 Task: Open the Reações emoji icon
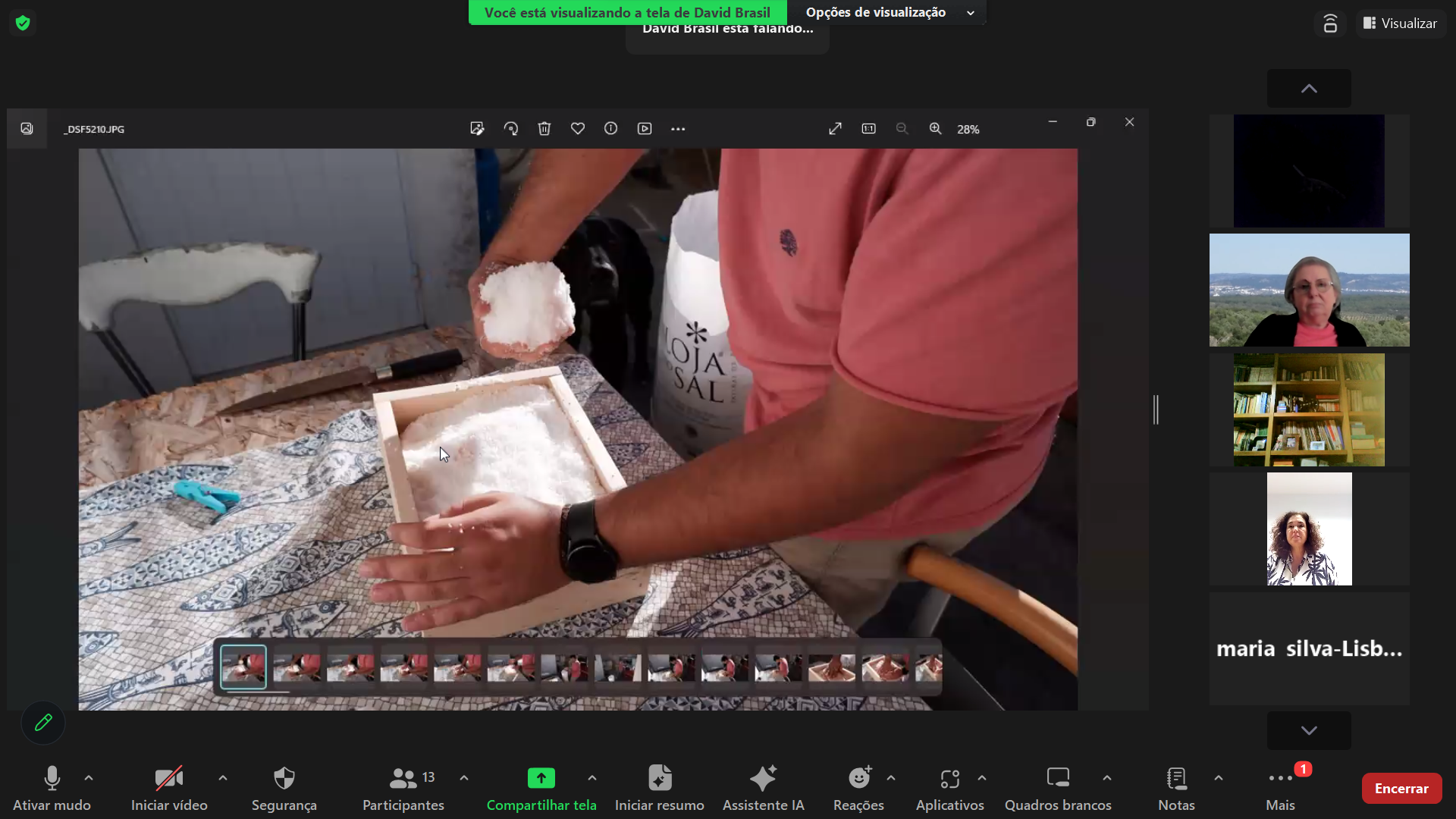(x=859, y=778)
